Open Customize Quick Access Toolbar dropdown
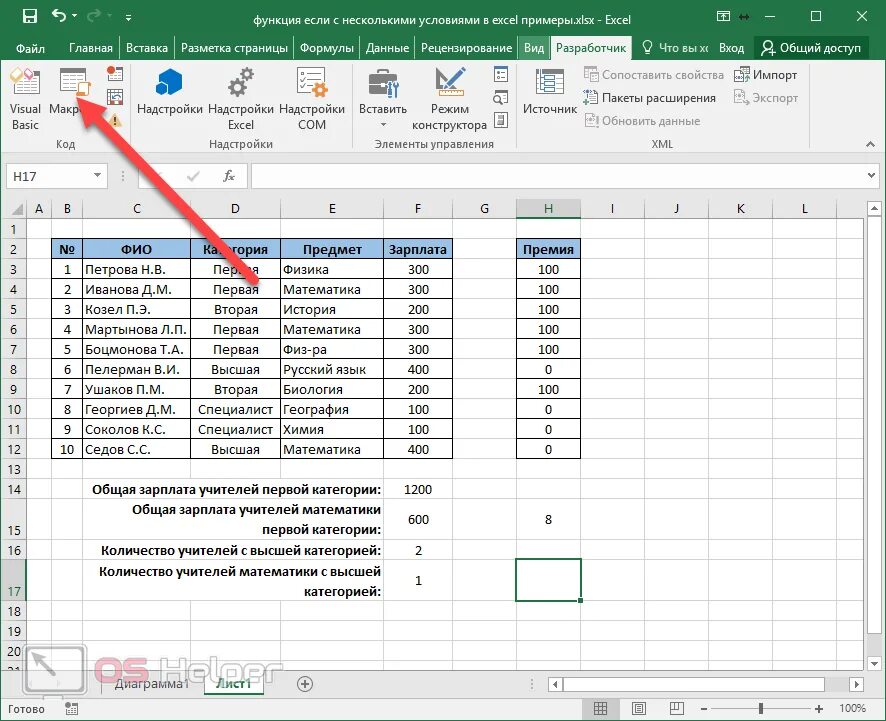The height and width of the screenshot is (721, 886). tap(128, 18)
